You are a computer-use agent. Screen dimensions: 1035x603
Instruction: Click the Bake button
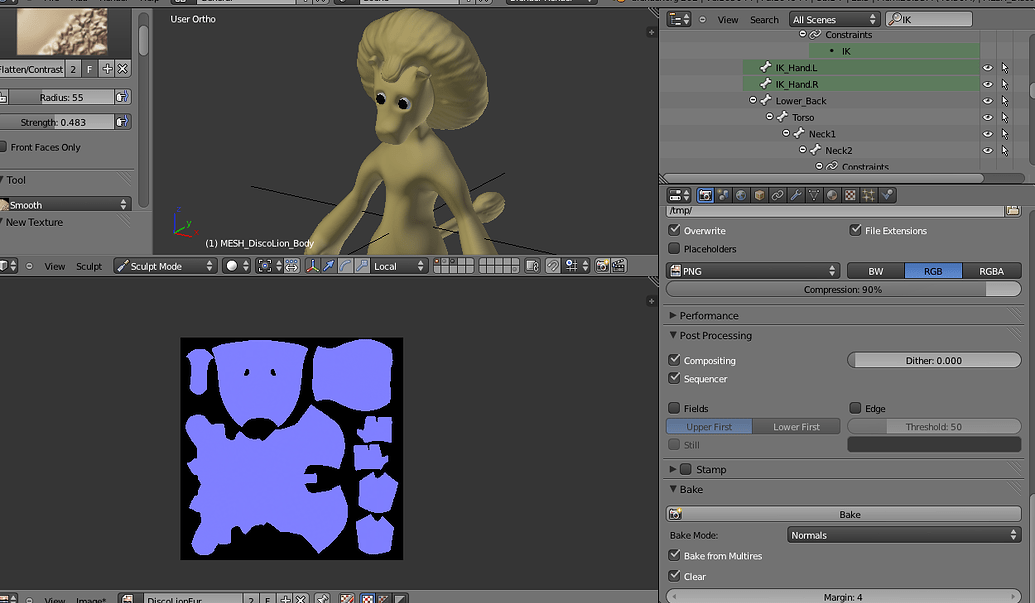tap(844, 514)
